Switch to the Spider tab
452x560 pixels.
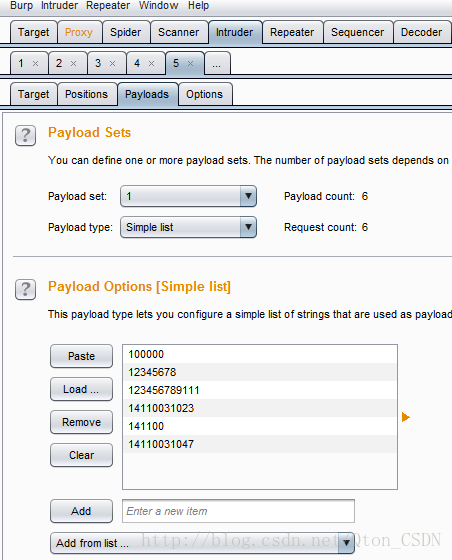(126, 32)
